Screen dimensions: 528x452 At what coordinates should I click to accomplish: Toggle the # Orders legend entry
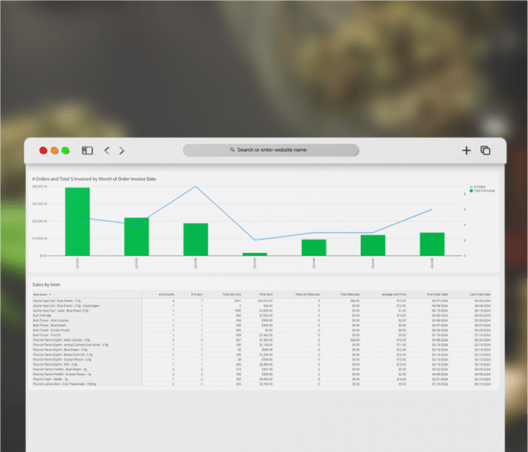pyautogui.click(x=478, y=187)
